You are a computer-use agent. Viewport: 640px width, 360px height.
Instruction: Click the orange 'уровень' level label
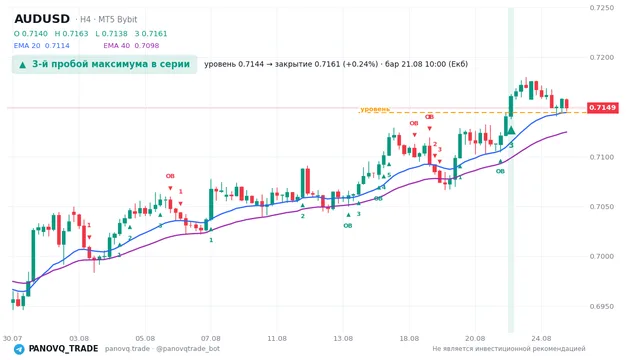tap(375, 109)
